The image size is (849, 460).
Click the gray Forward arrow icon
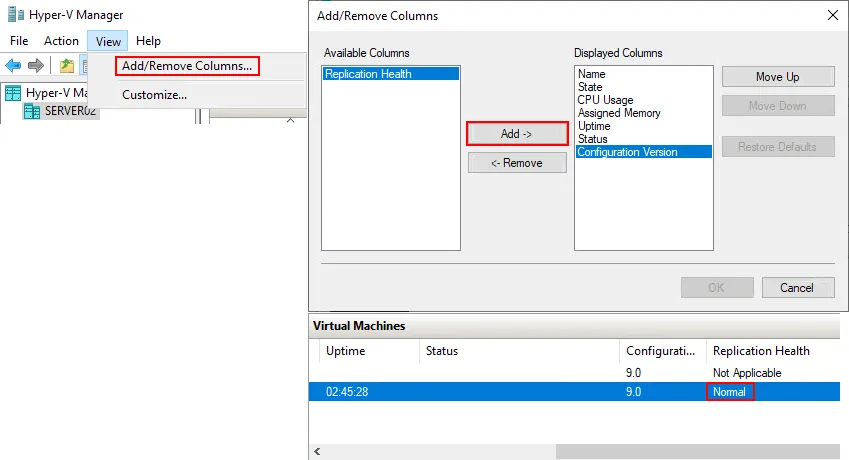tap(36, 66)
